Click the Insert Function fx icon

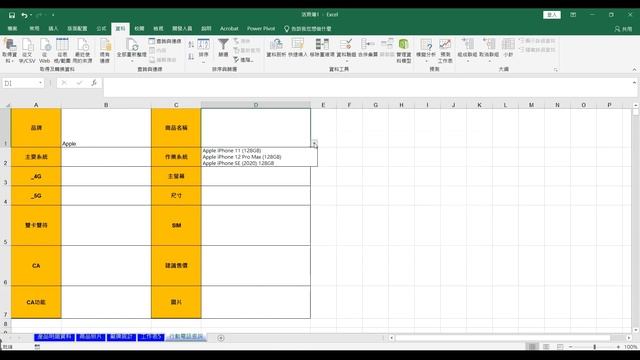[94, 83]
